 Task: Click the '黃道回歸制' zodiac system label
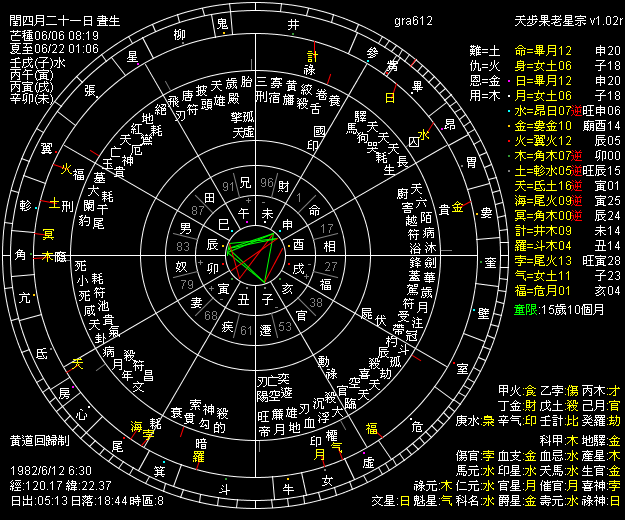pyautogui.click(x=39, y=440)
